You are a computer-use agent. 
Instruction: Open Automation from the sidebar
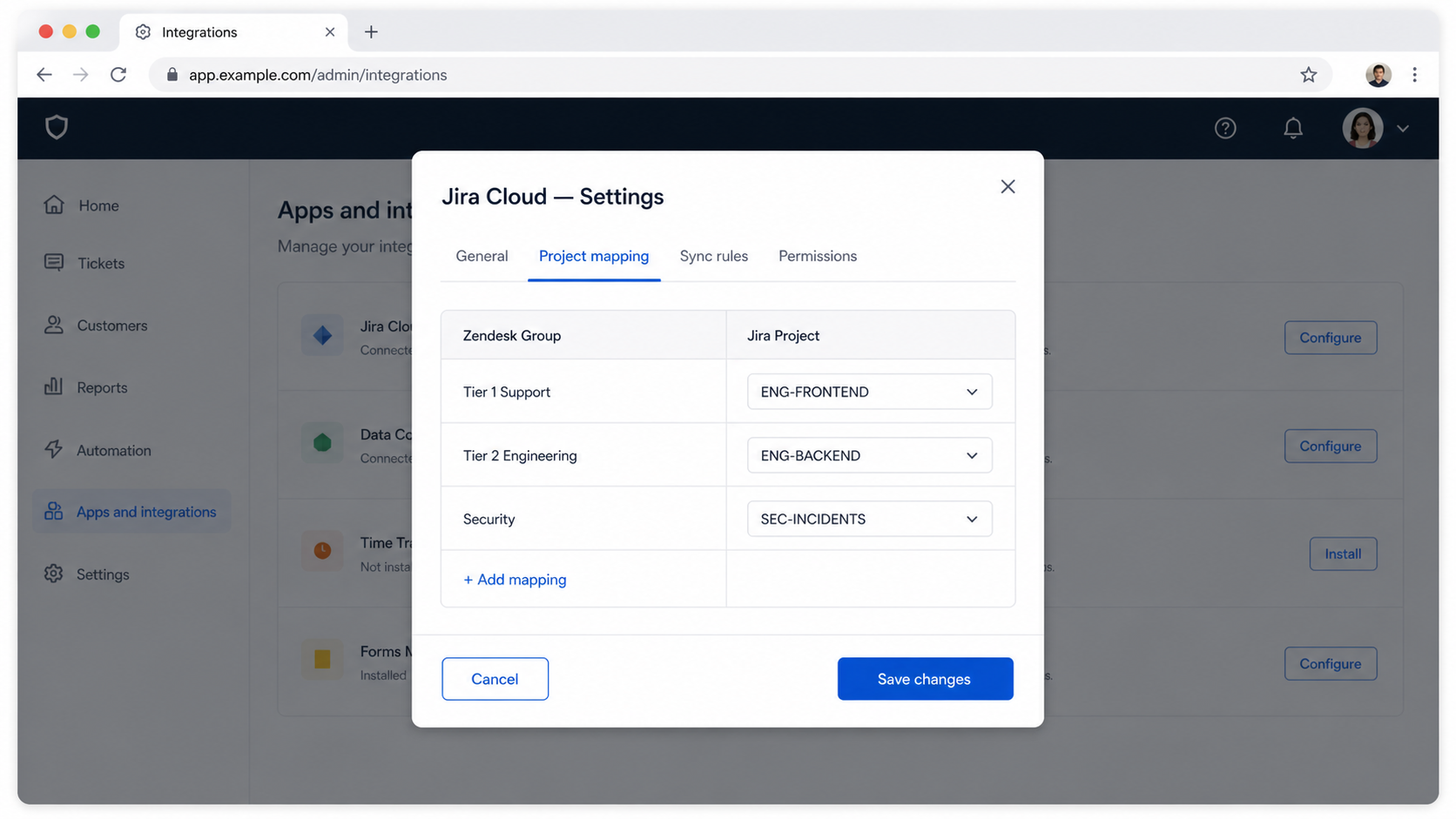pos(113,450)
